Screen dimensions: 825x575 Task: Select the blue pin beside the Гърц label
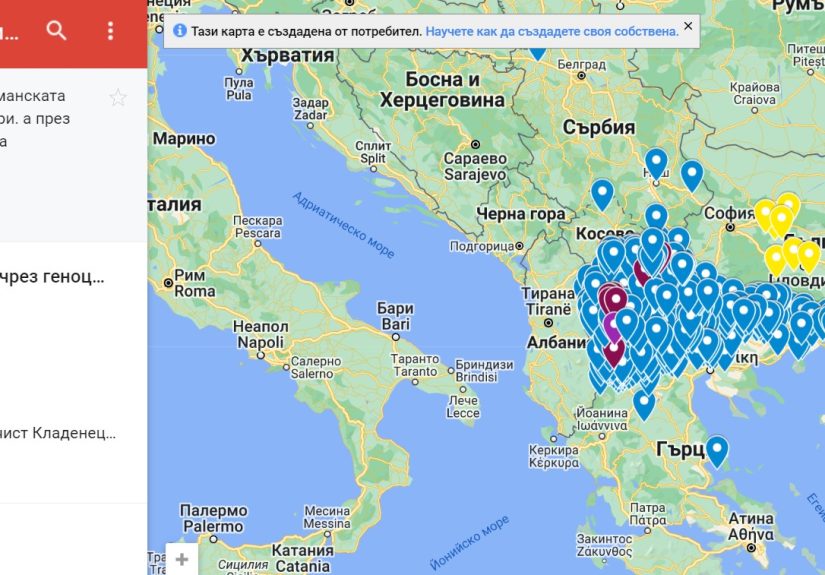[x=717, y=449]
